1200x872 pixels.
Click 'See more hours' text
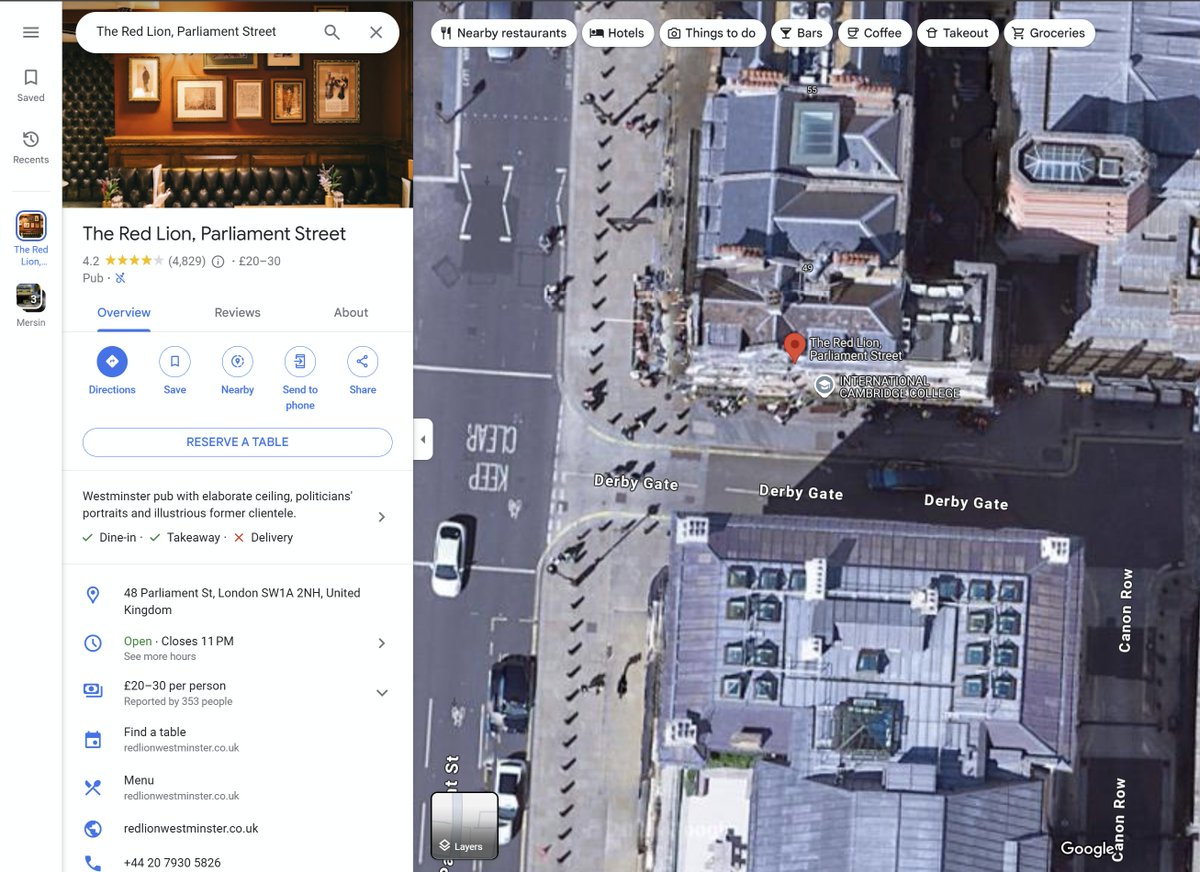160,657
